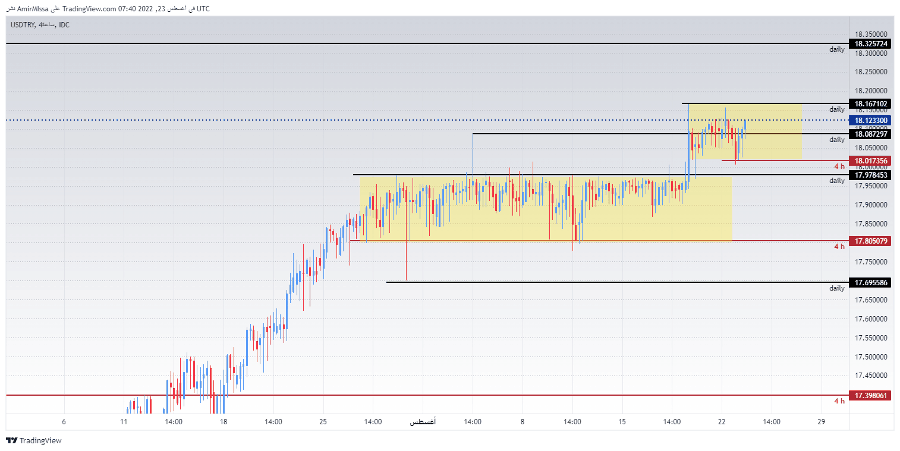Click the 'daily' label under the 17.978453 line
This screenshot has width=900, height=451.
click(837, 181)
